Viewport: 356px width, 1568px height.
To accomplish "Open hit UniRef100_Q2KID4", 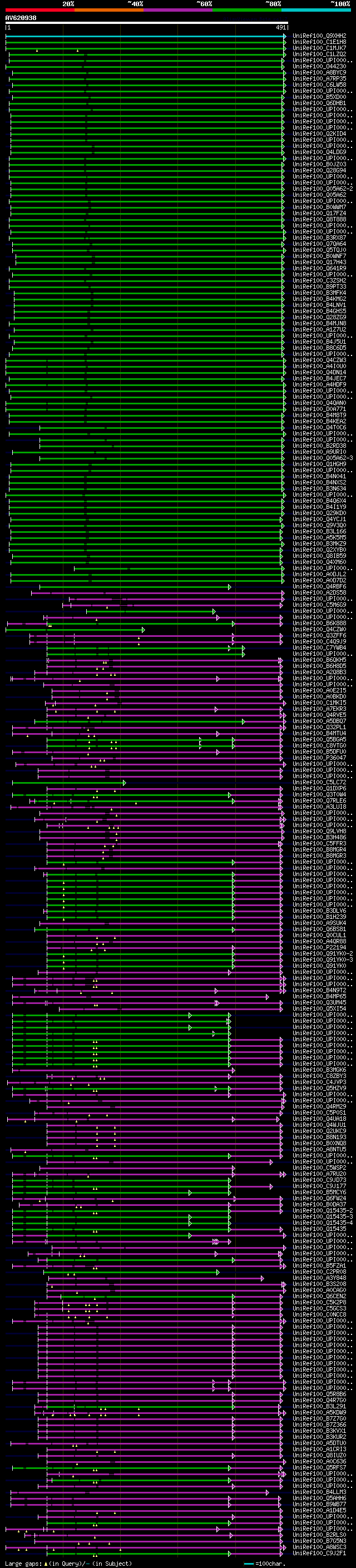I will 319,134.
